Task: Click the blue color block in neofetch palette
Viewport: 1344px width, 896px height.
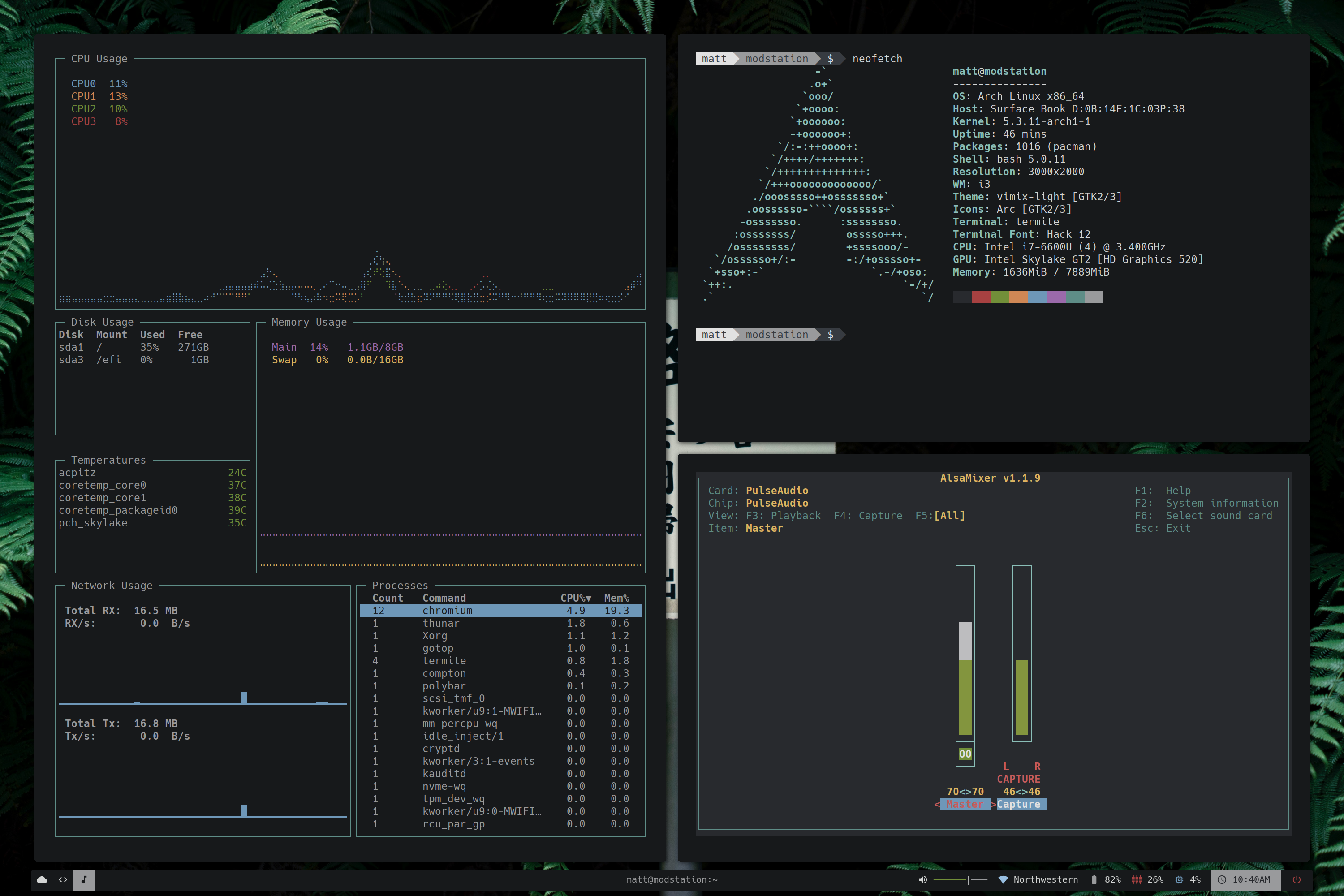Action: point(1037,297)
